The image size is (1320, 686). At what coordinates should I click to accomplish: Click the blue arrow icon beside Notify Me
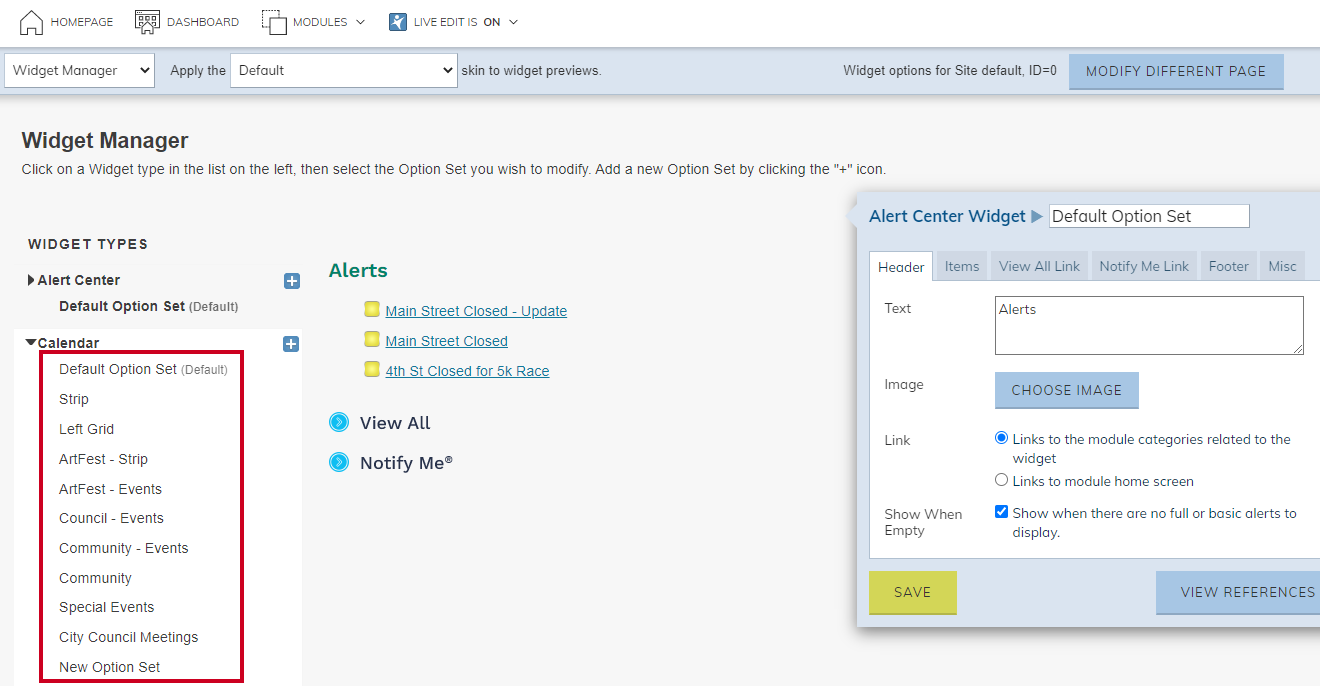(x=339, y=462)
